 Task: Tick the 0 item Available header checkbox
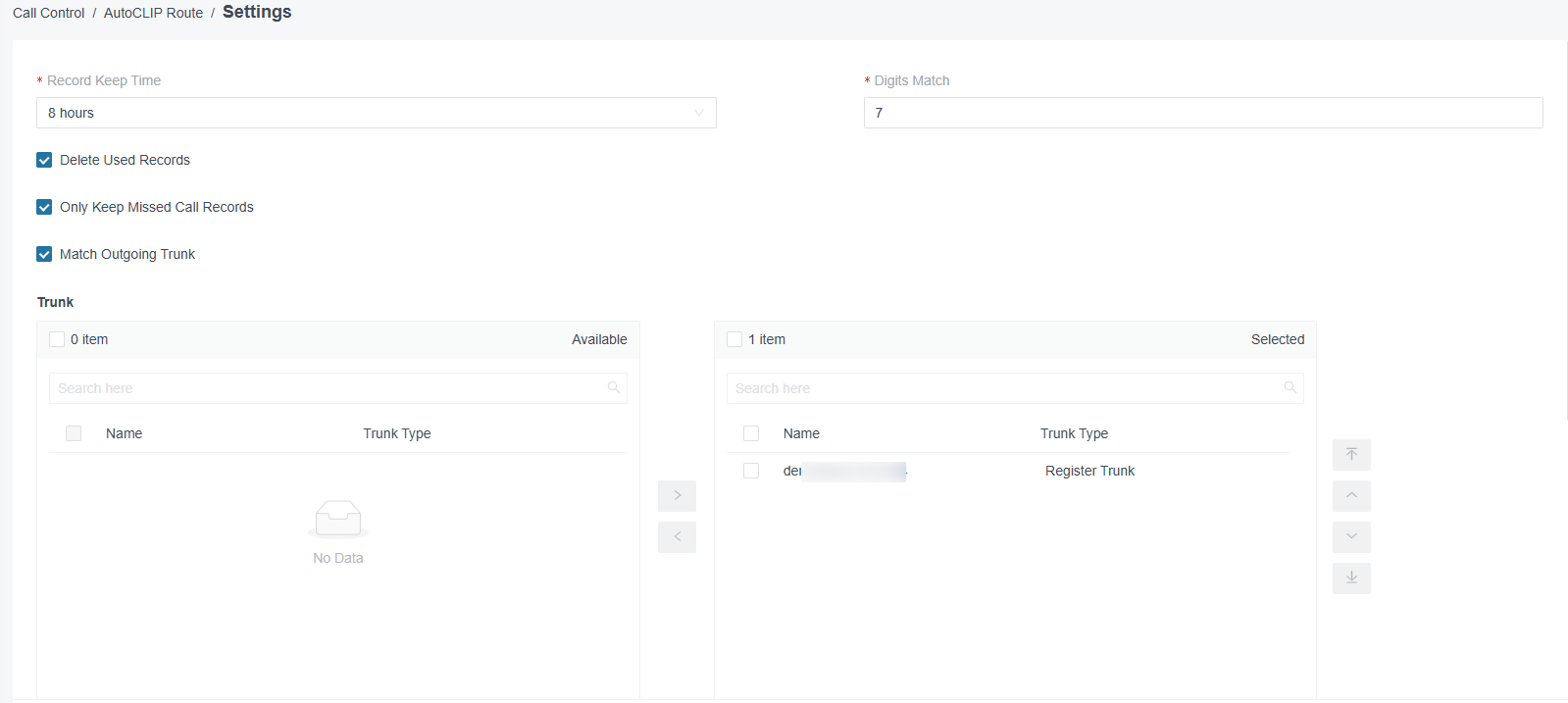(x=57, y=339)
